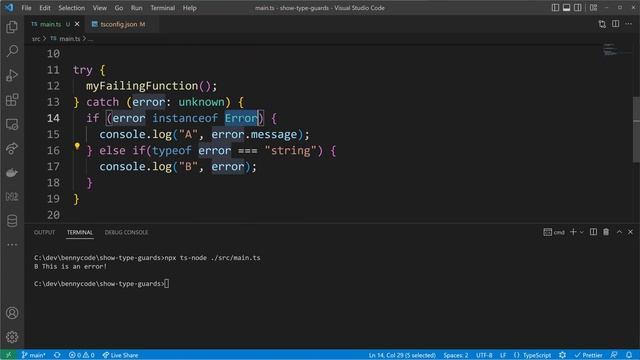Show additional activity bar views ellipsis

(12, 244)
